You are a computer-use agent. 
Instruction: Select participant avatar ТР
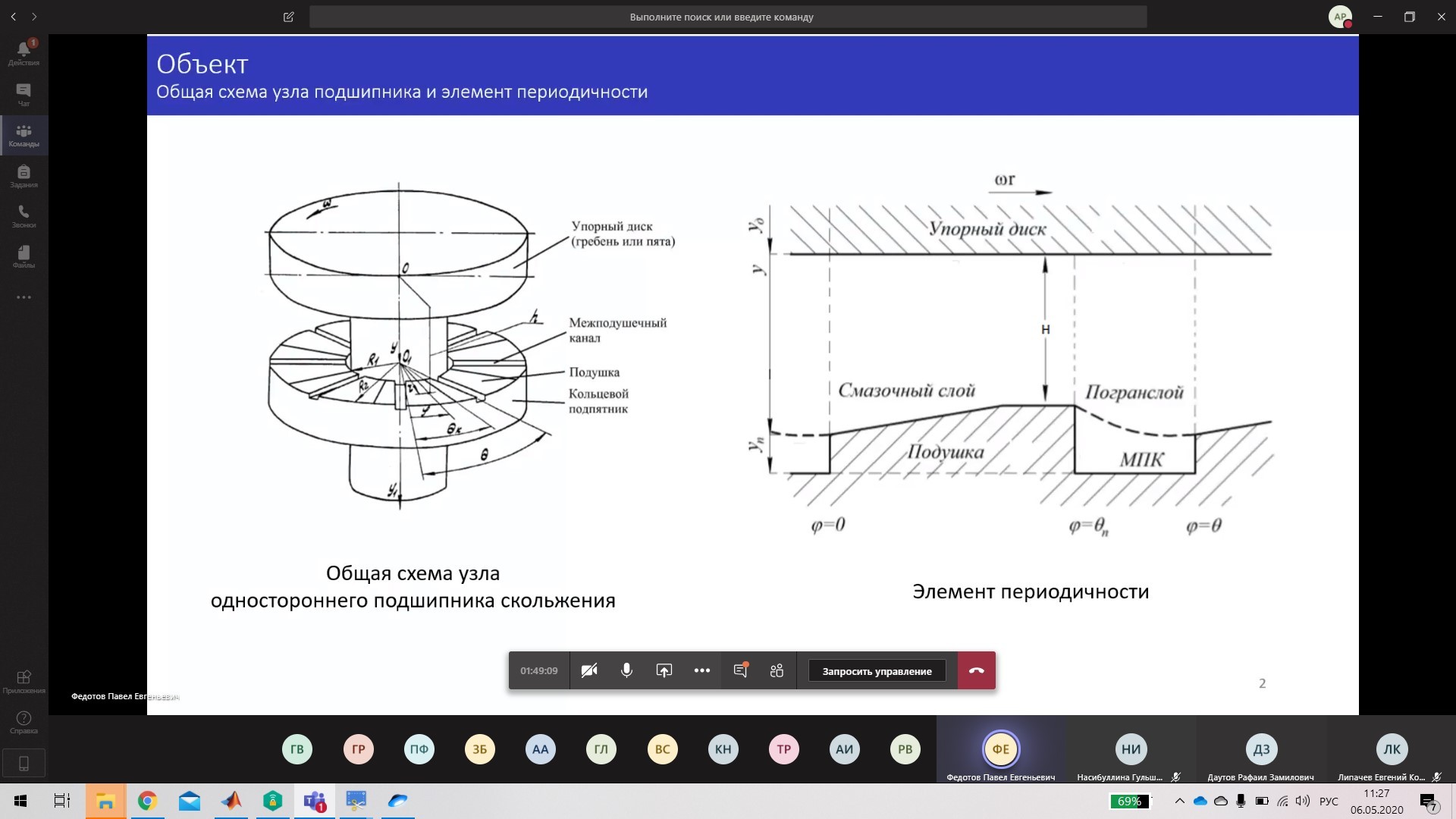click(783, 749)
